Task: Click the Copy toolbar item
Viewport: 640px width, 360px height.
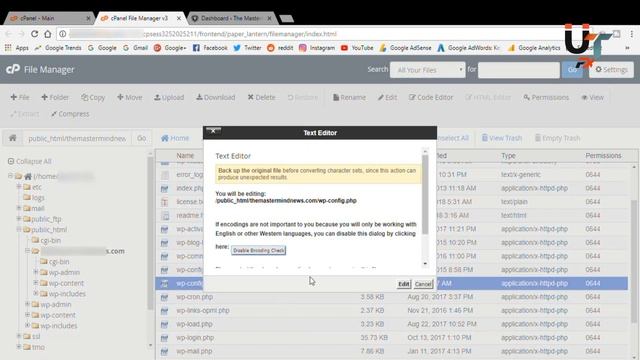Action: 93,97
